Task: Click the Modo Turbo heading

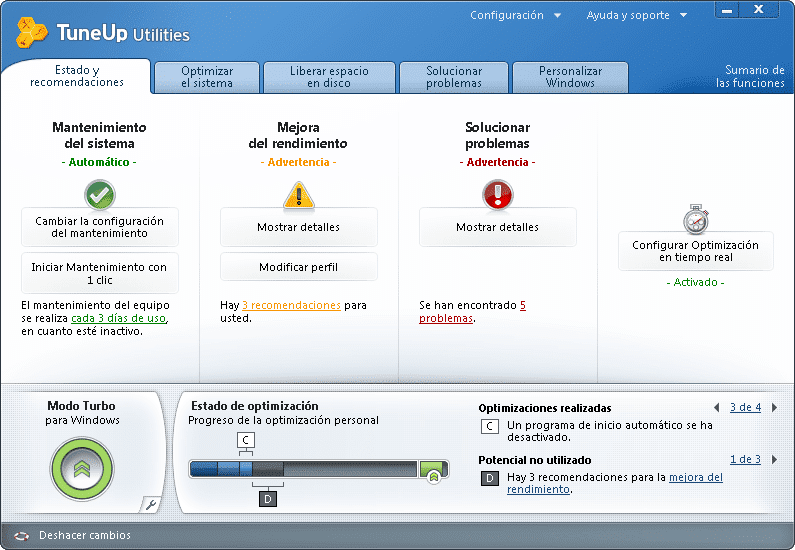Action: (x=82, y=406)
